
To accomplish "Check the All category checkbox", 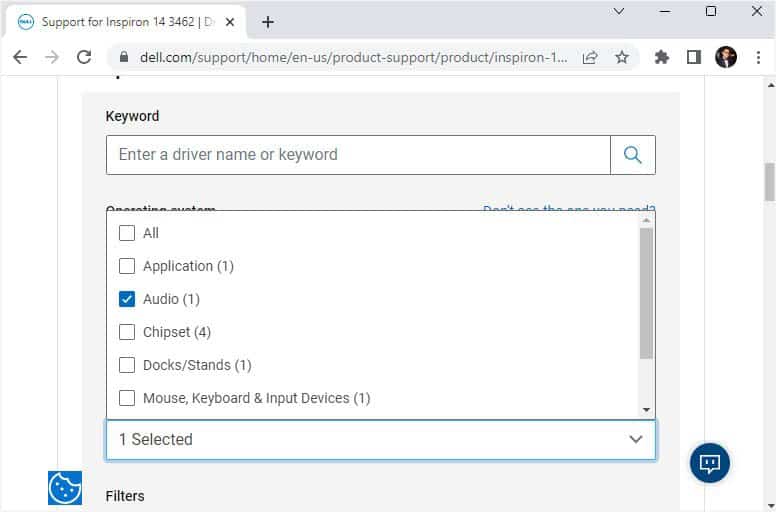I will (127, 233).
